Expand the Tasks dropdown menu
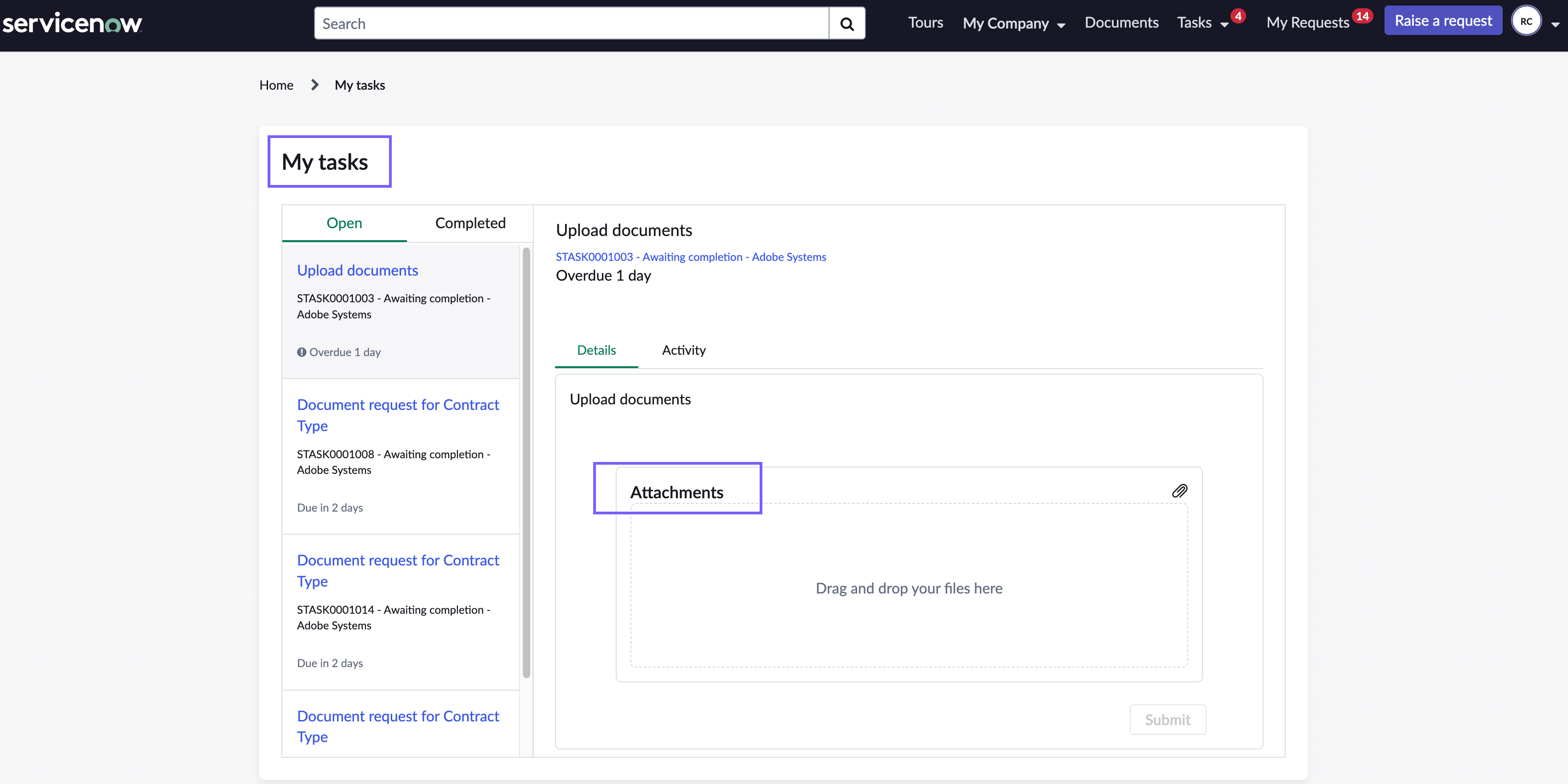 (1203, 23)
